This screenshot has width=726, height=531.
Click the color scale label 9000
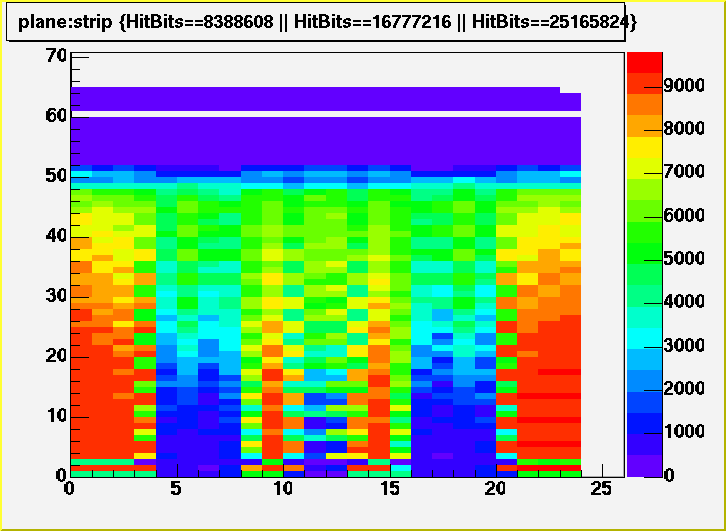coord(685,86)
